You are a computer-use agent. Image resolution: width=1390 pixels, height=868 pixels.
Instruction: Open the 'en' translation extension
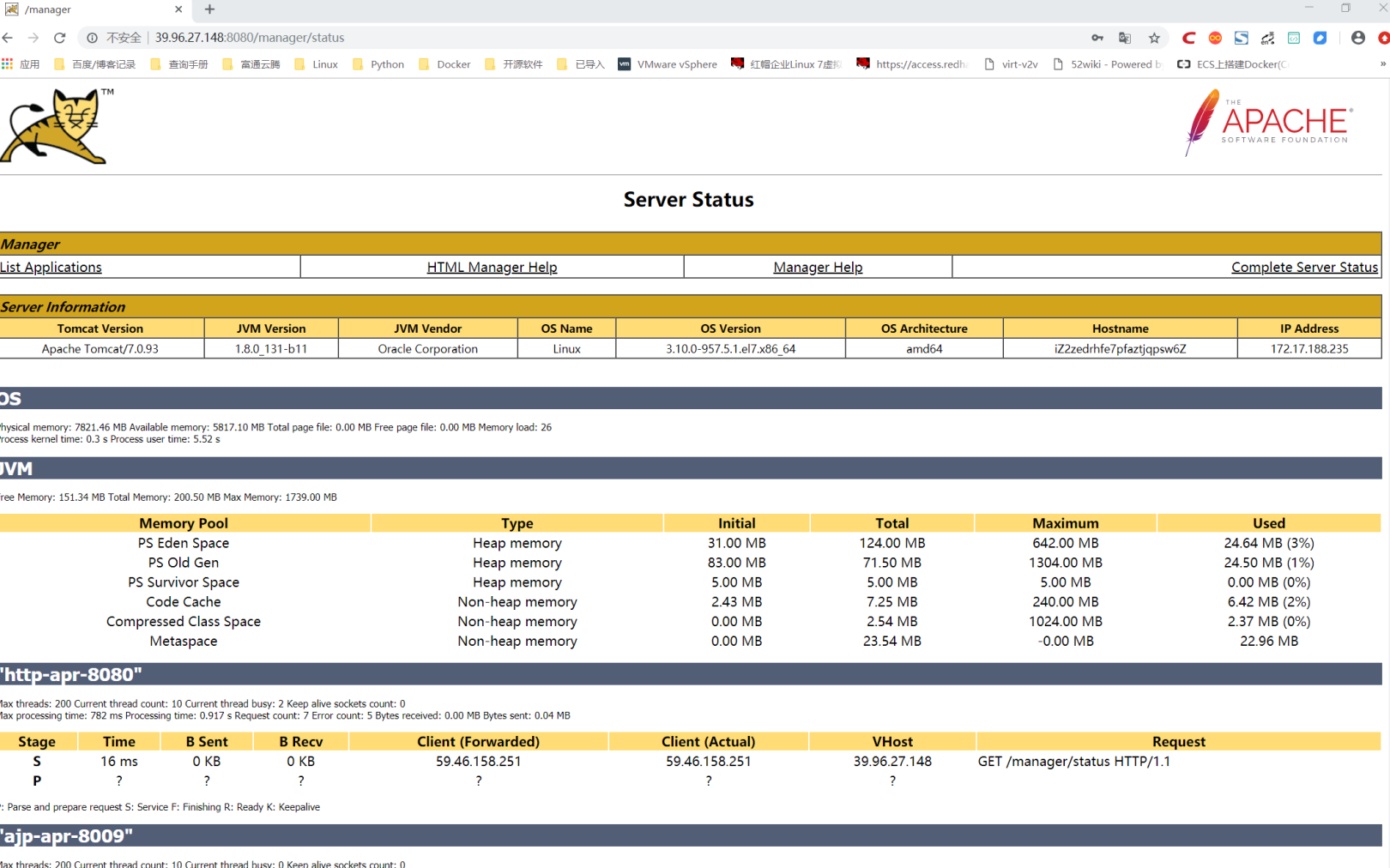pos(1267,38)
